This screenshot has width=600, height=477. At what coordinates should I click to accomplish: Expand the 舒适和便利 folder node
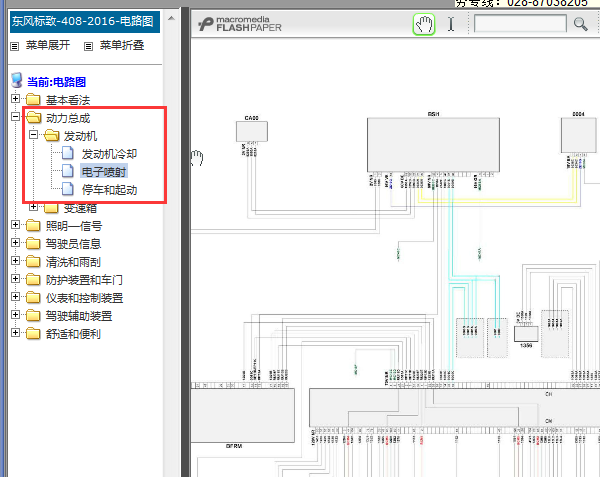pos(15,334)
